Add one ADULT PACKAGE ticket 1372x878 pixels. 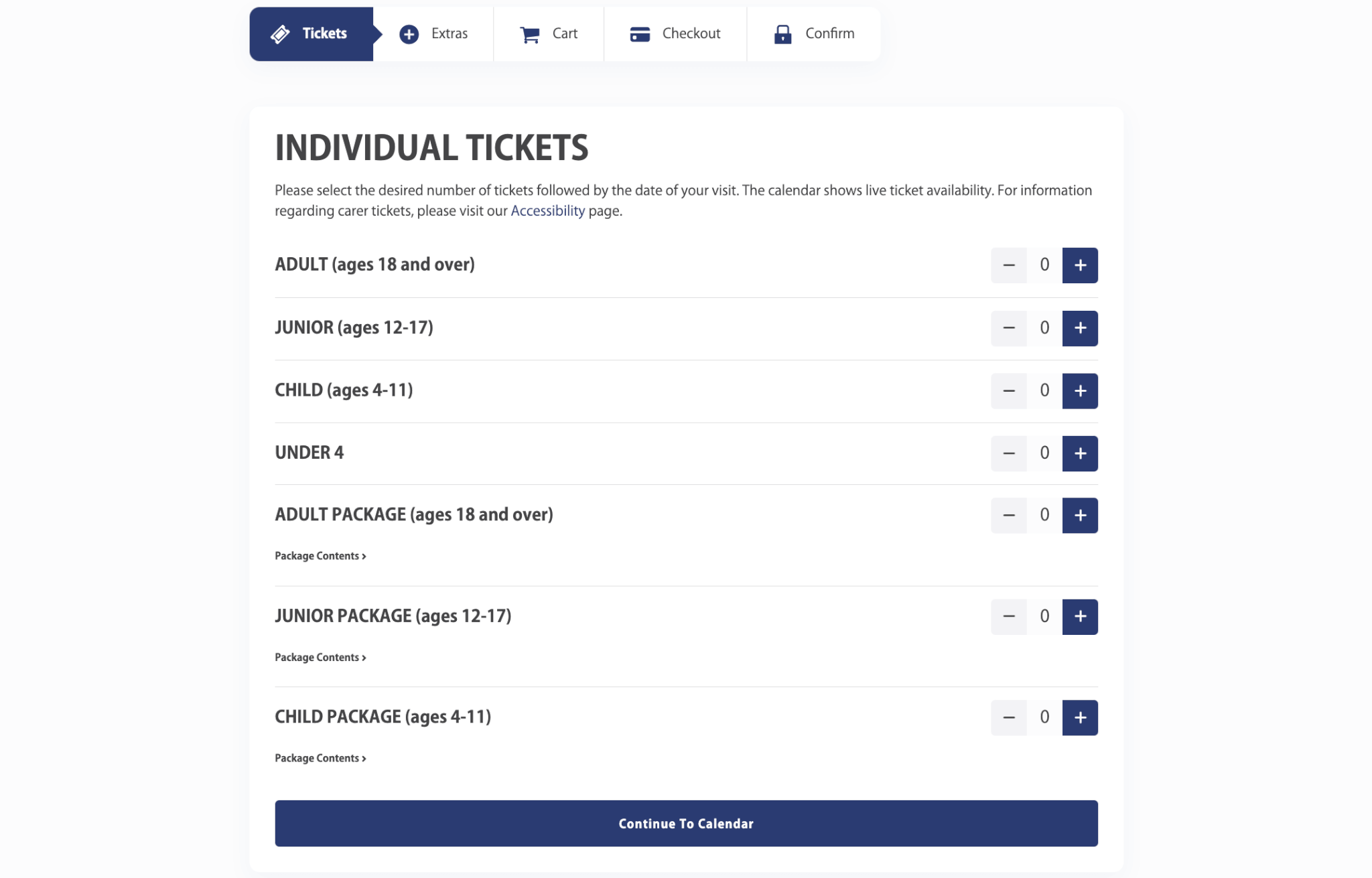tap(1080, 516)
